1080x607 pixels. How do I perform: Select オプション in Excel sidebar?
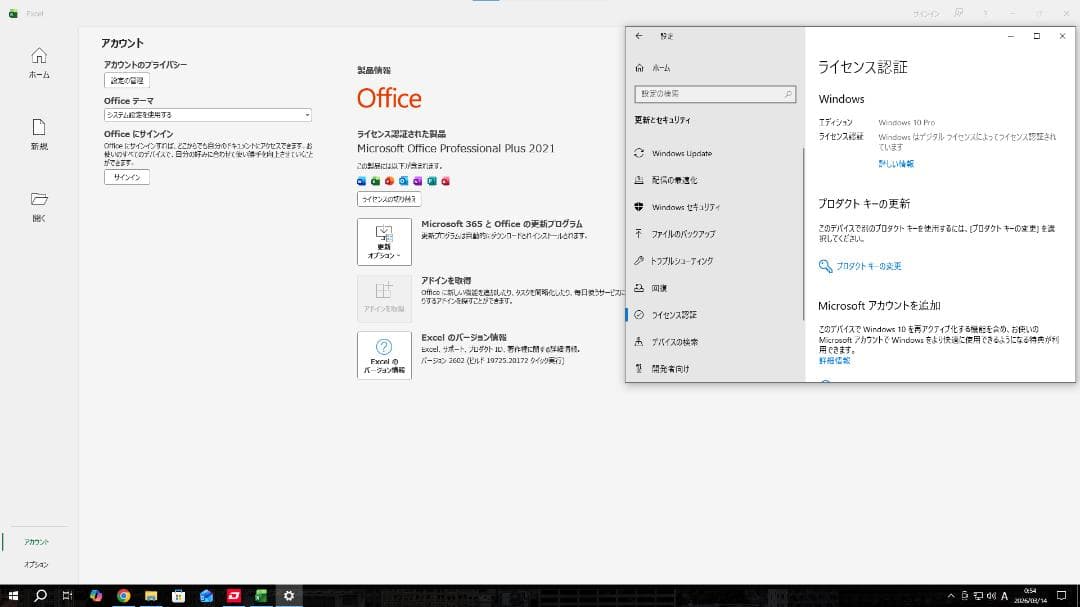tap(37, 564)
